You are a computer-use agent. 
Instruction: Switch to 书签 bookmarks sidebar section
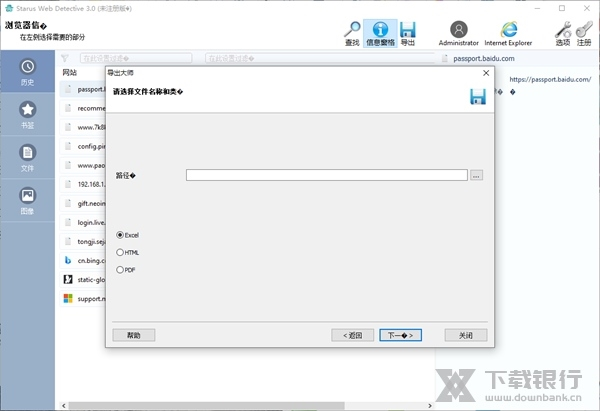[28, 114]
